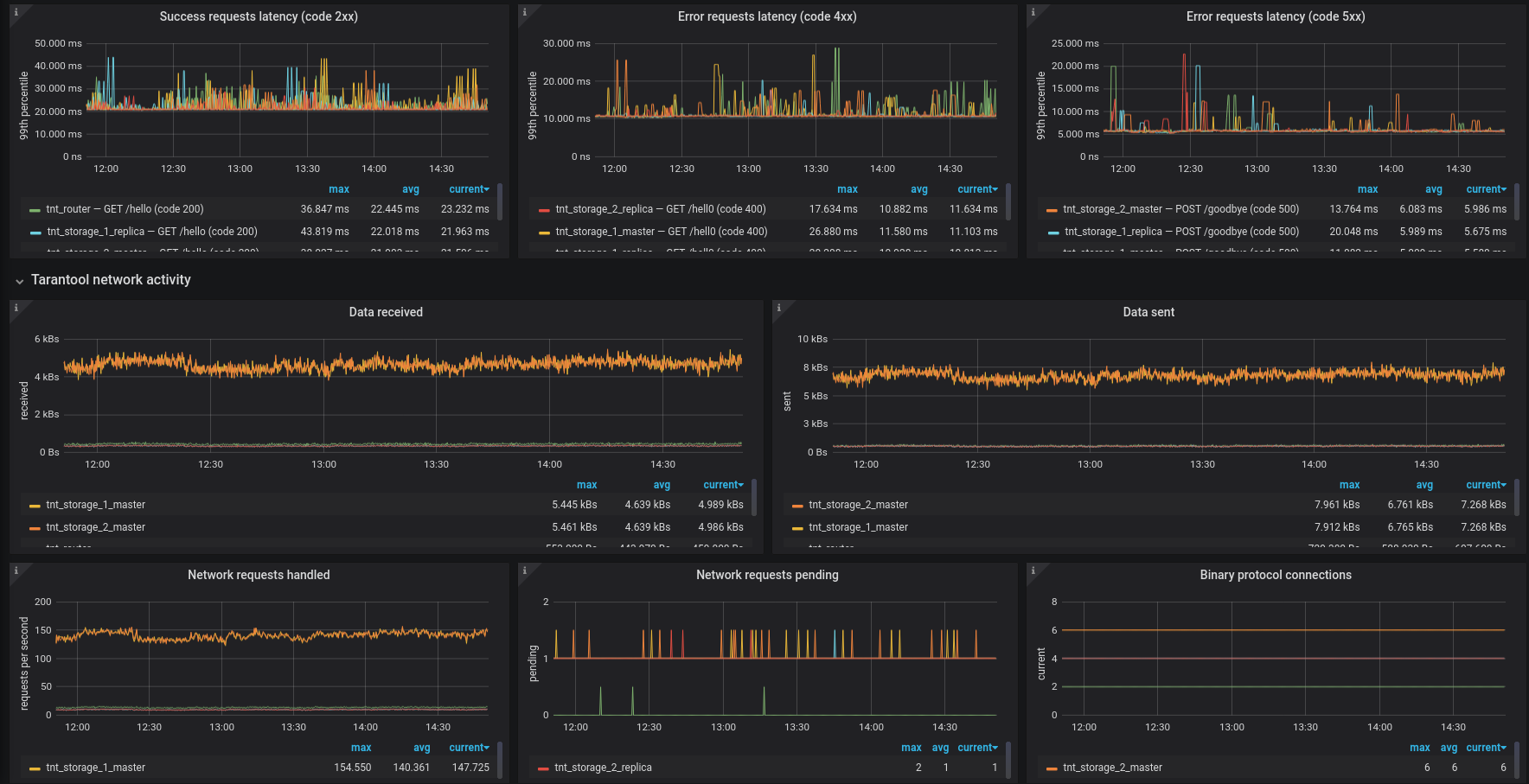Open Success requests latency (code 2xx) panel menu
Image resolution: width=1529 pixels, height=784 pixels.
[x=259, y=16]
